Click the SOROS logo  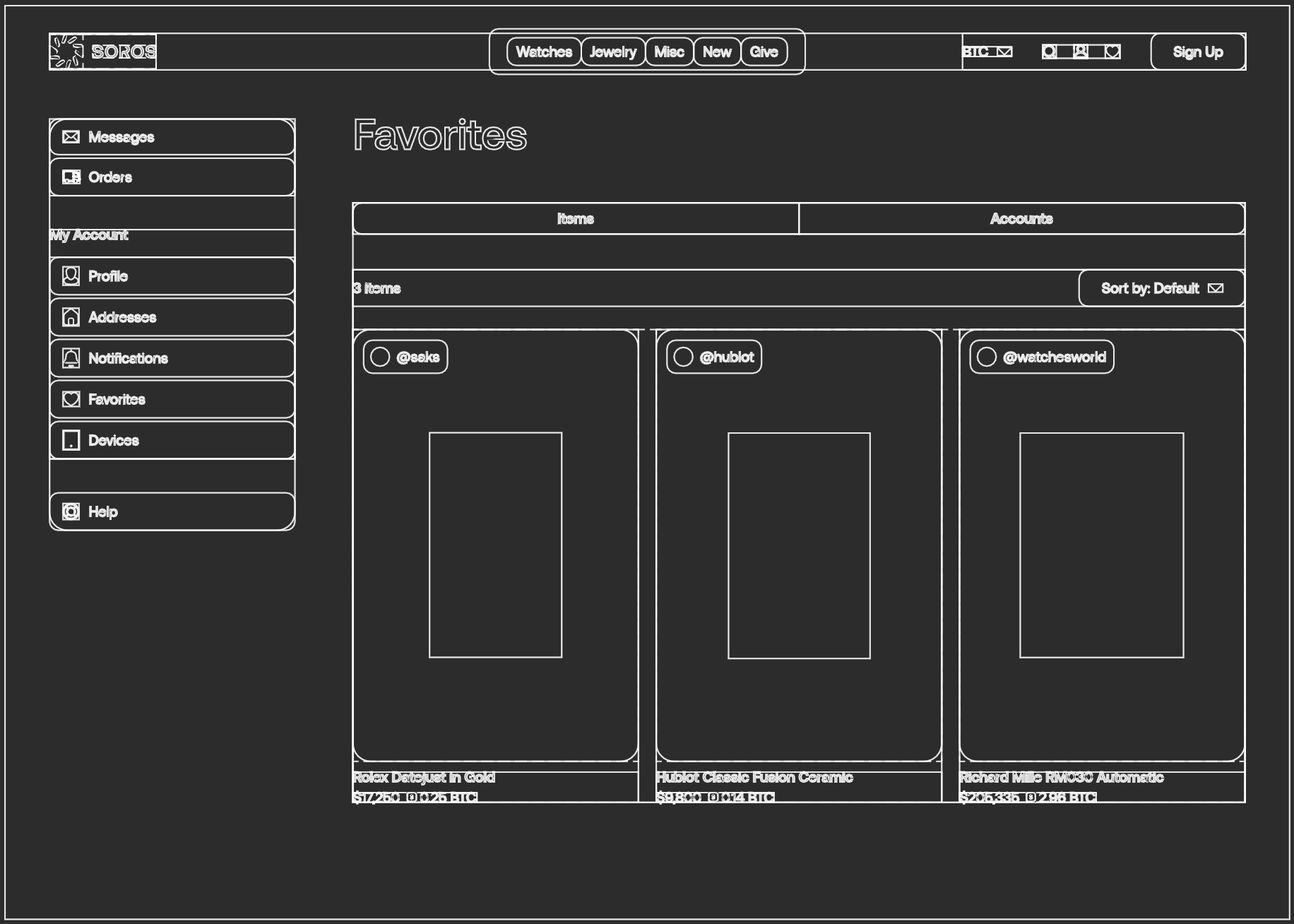[103, 52]
